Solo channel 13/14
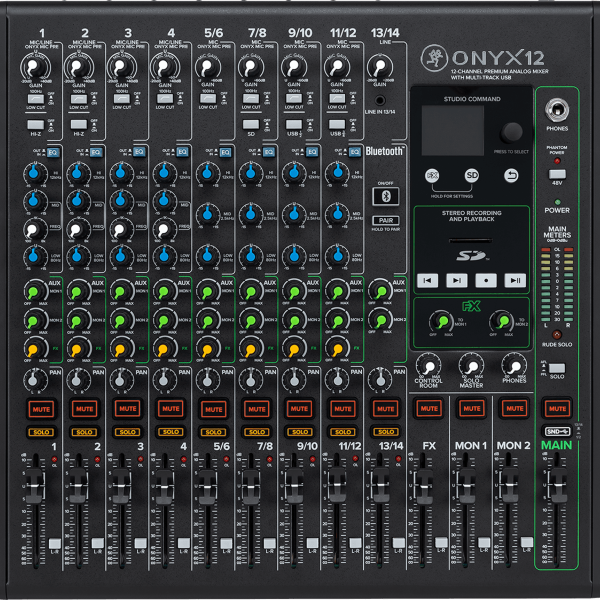 coord(386,432)
